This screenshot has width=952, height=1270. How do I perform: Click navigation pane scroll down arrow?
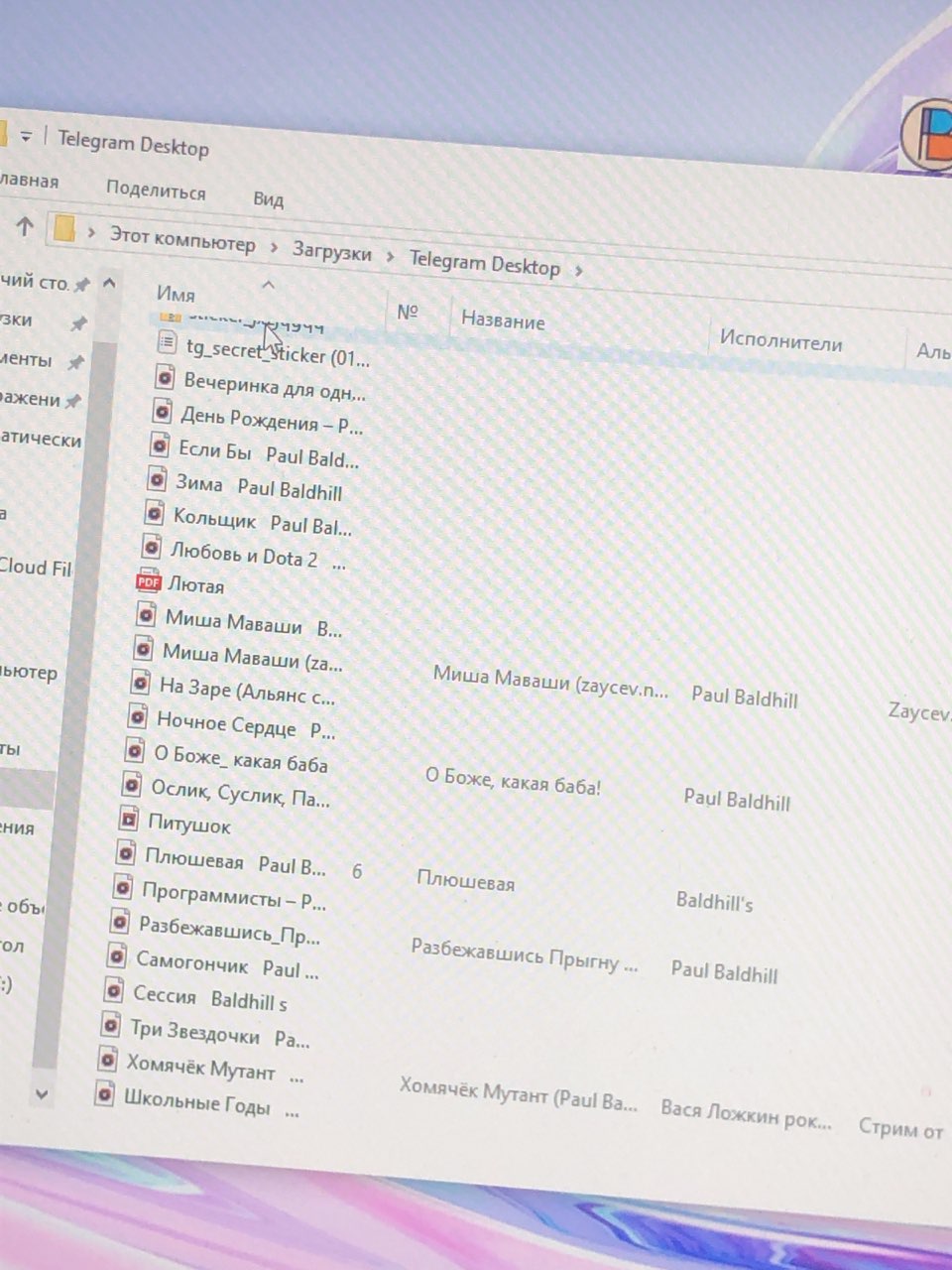[x=41, y=1092]
